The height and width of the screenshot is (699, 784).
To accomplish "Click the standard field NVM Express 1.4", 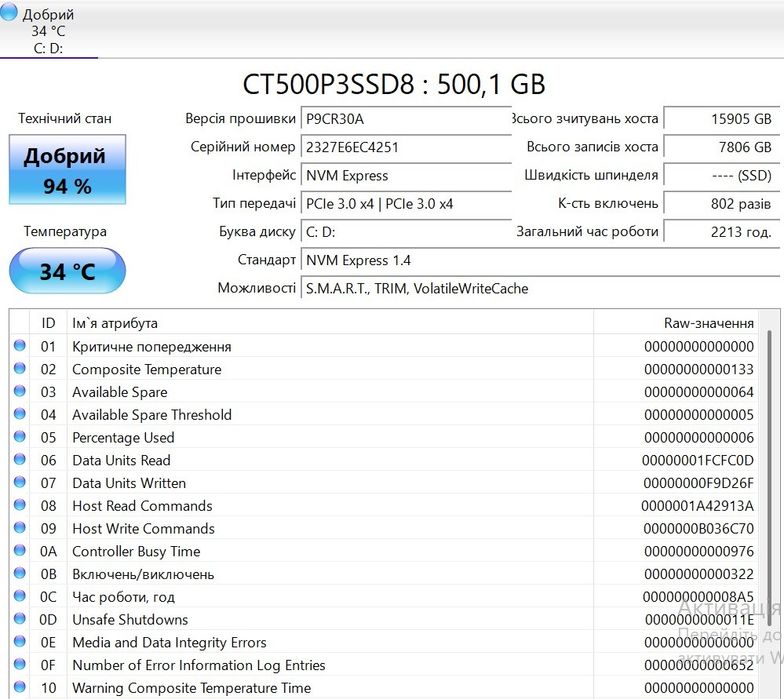I will click(x=540, y=260).
